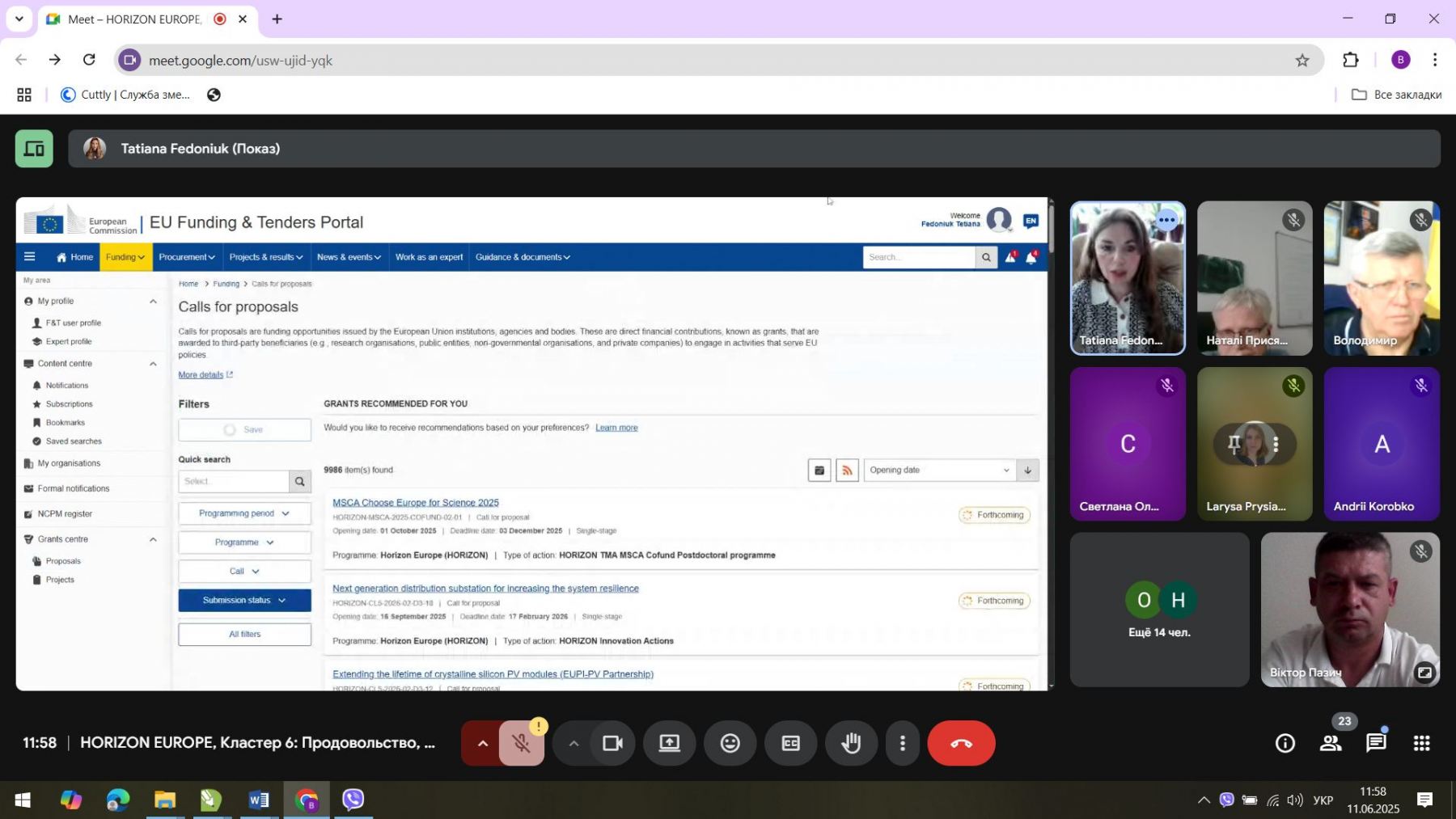Viewport: 1456px width, 819px height.
Task: Reload the Meet page
Action: click(x=90, y=60)
